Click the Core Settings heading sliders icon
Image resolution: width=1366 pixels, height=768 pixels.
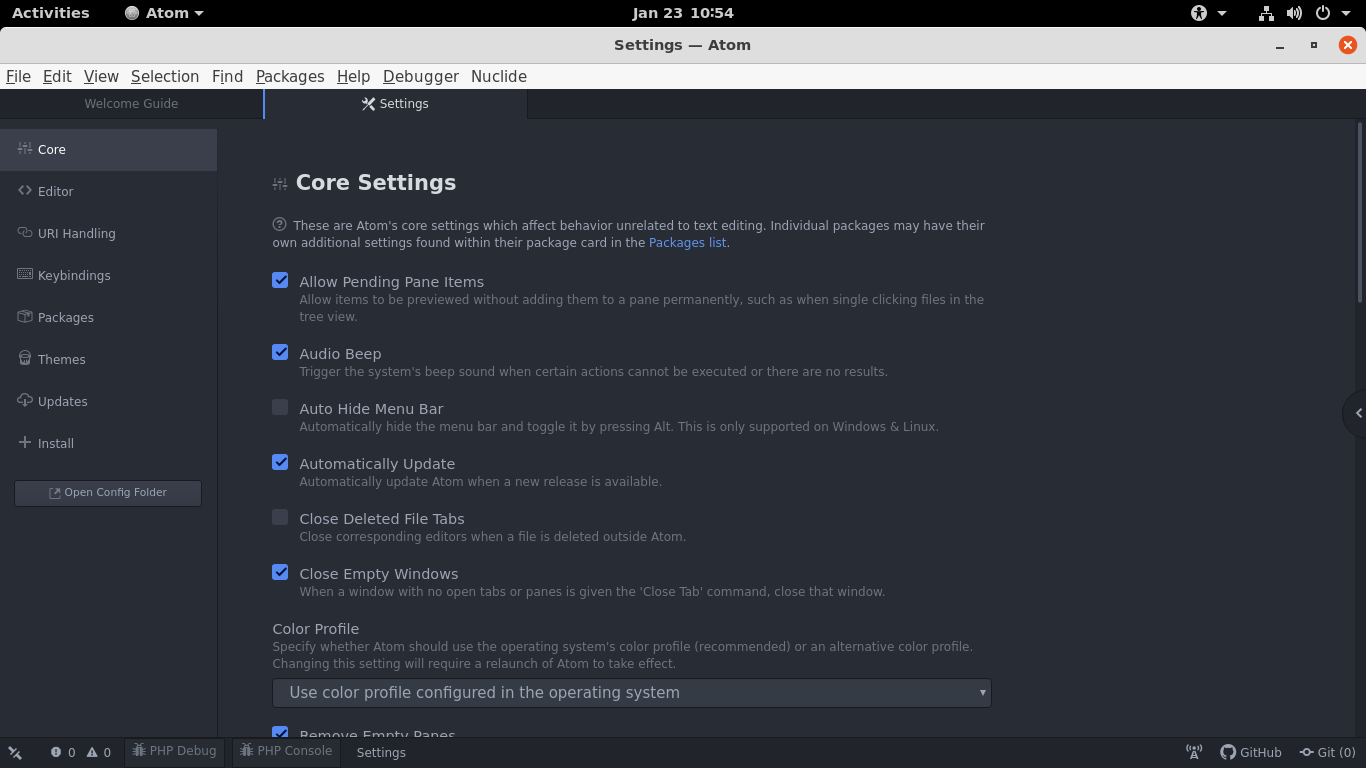280,183
